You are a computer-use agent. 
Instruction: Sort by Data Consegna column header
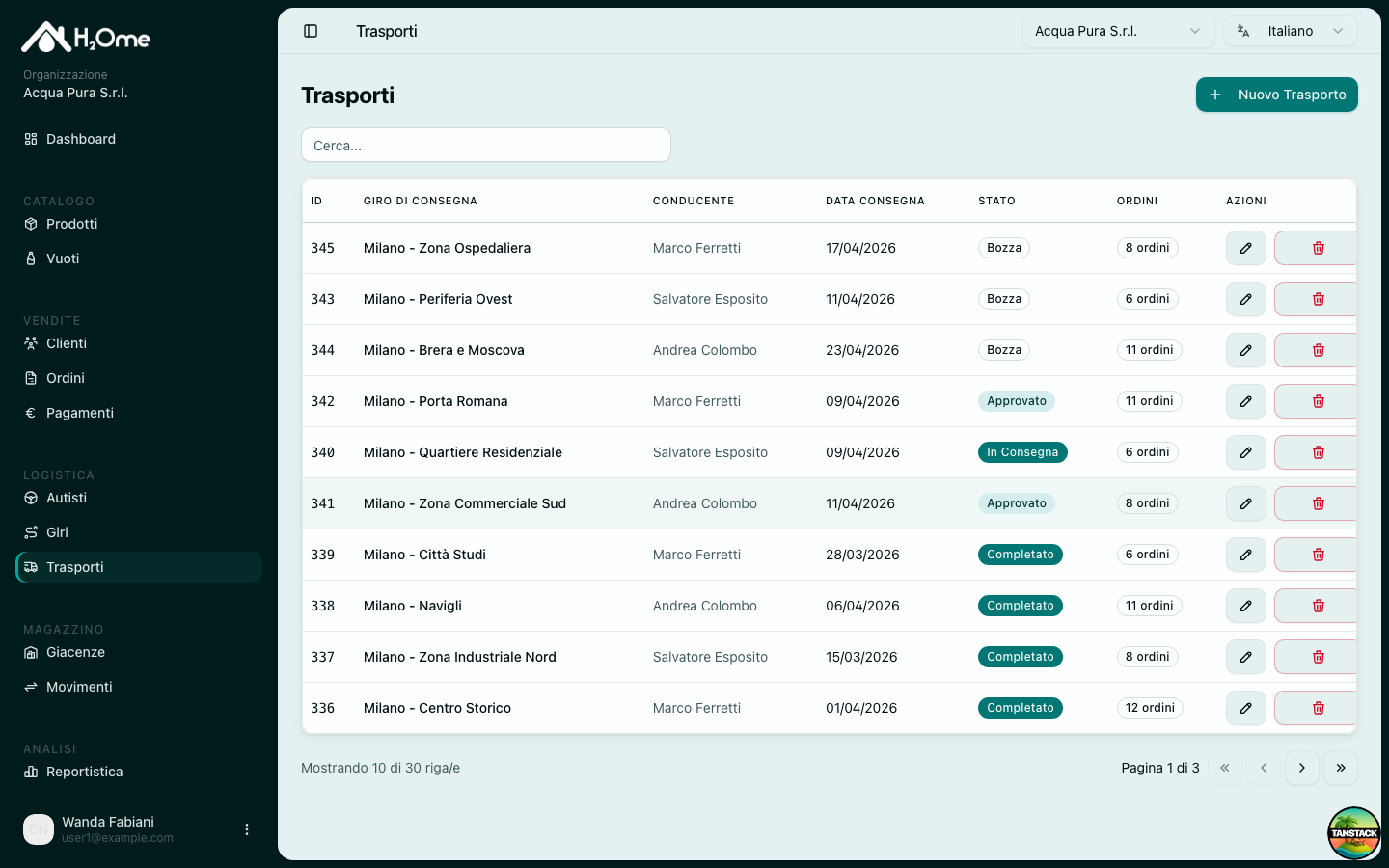(x=875, y=201)
